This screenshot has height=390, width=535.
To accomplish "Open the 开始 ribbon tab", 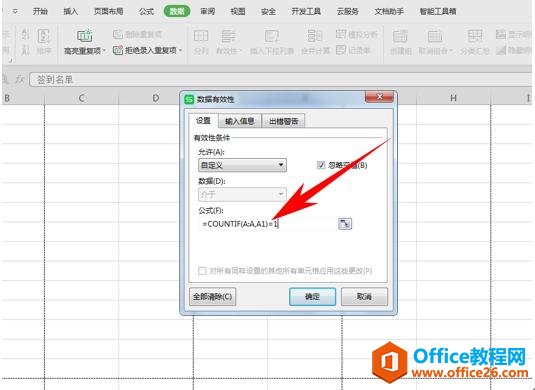I will (x=40, y=12).
